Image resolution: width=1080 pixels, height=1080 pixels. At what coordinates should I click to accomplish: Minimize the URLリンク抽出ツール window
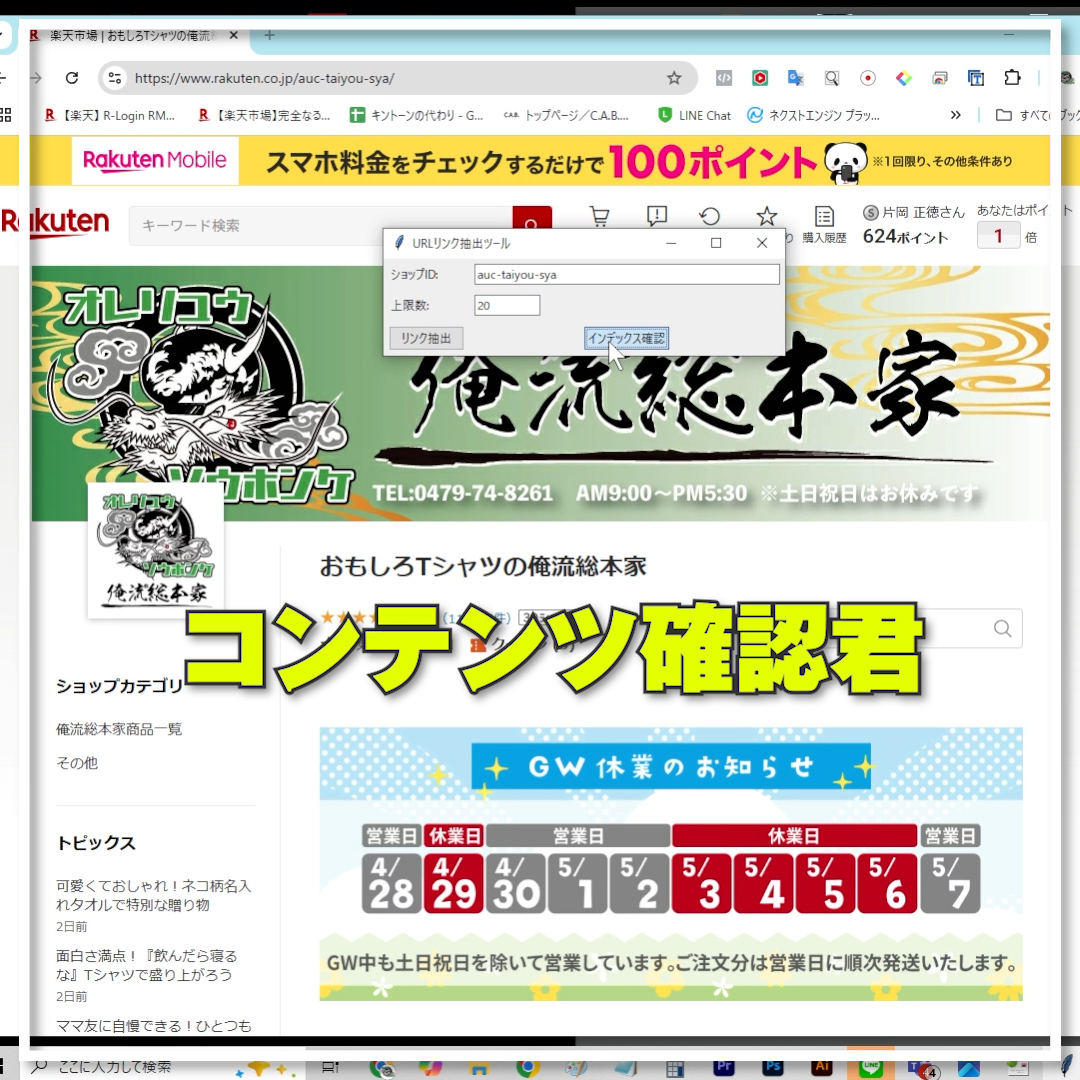[x=671, y=243]
